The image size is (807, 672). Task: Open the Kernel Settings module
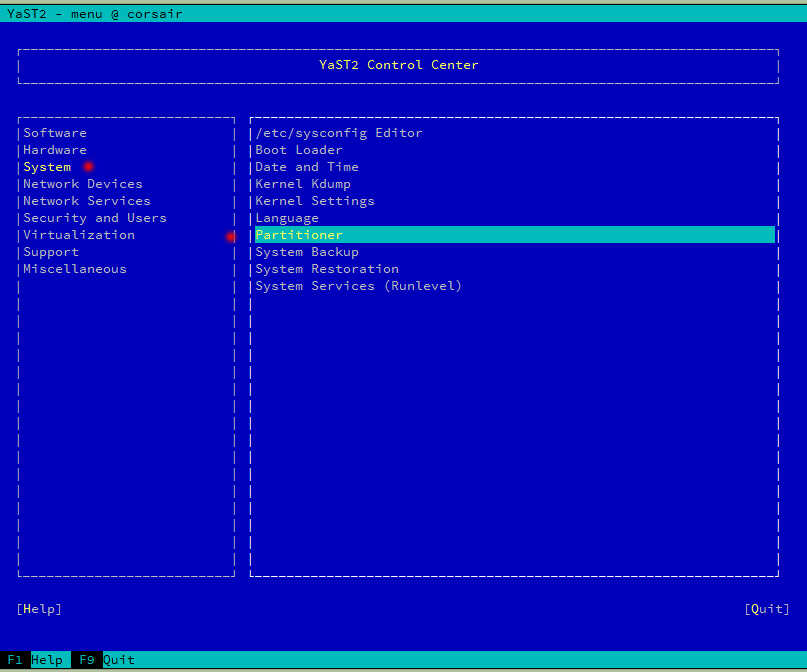pyautogui.click(x=315, y=201)
